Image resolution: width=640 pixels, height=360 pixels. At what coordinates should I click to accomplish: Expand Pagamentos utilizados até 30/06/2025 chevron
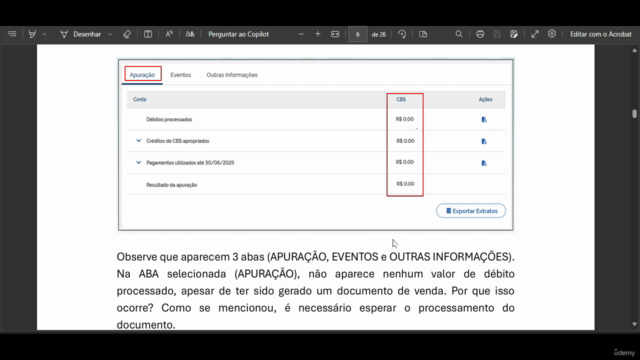(138, 162)
